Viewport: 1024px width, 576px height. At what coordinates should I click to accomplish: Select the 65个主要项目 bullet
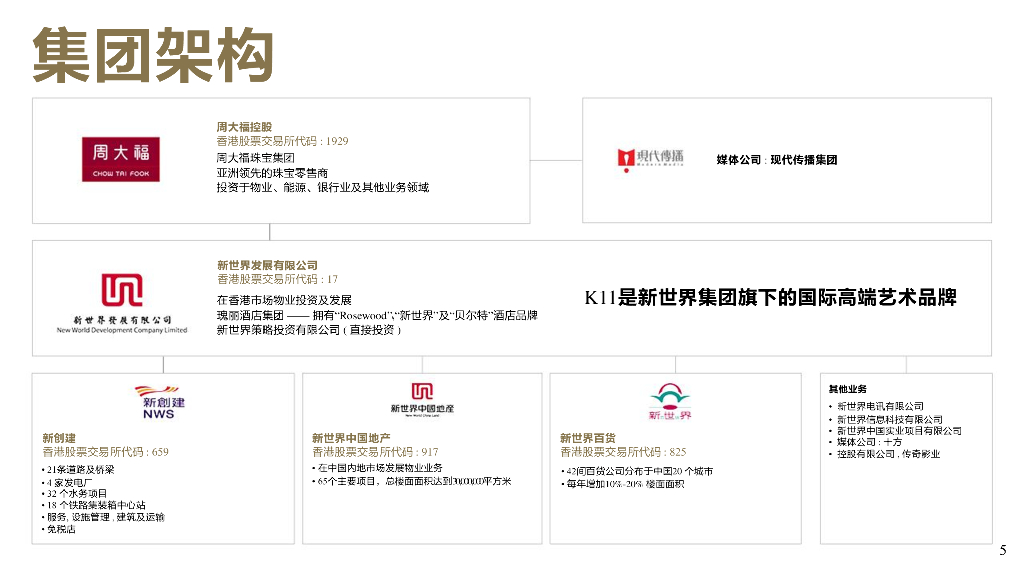pos(412,481)
